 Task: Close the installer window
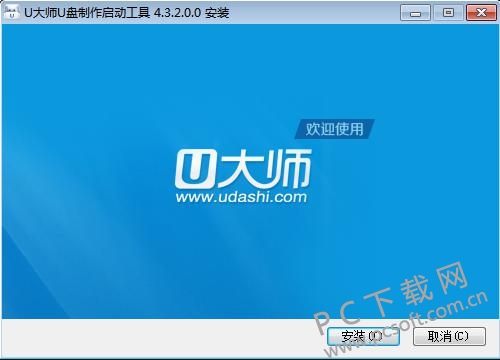pyautogui.click(x=481, y=13)
